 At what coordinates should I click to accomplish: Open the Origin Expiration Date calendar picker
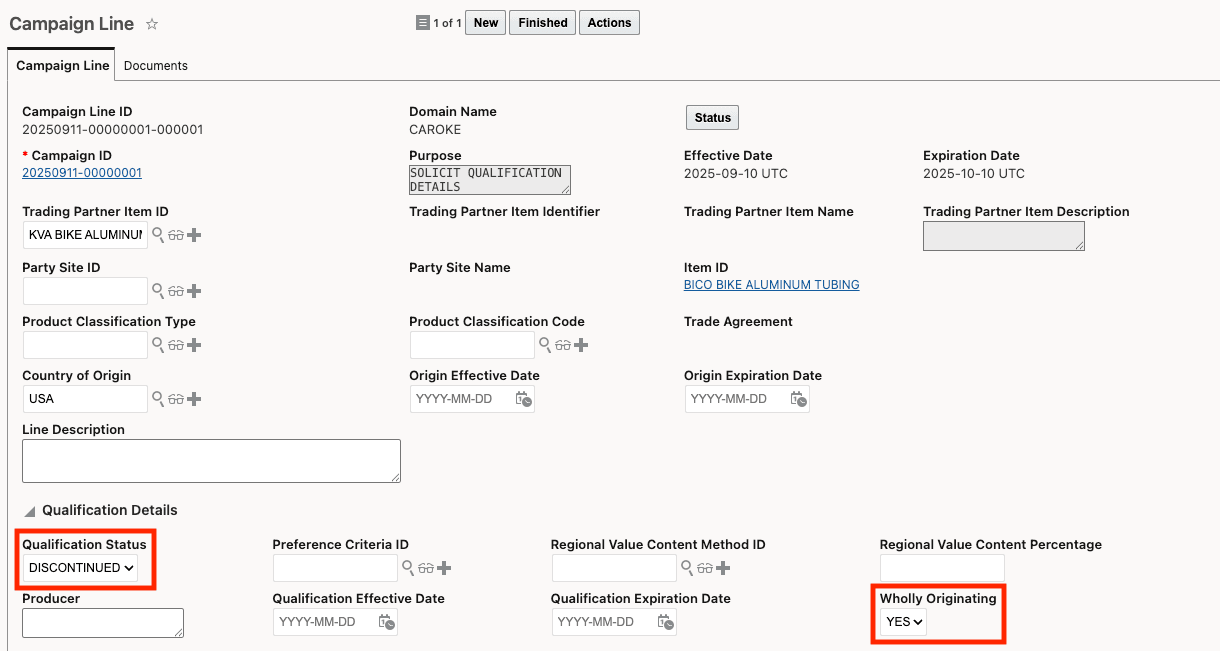click(x=798, y=399)
